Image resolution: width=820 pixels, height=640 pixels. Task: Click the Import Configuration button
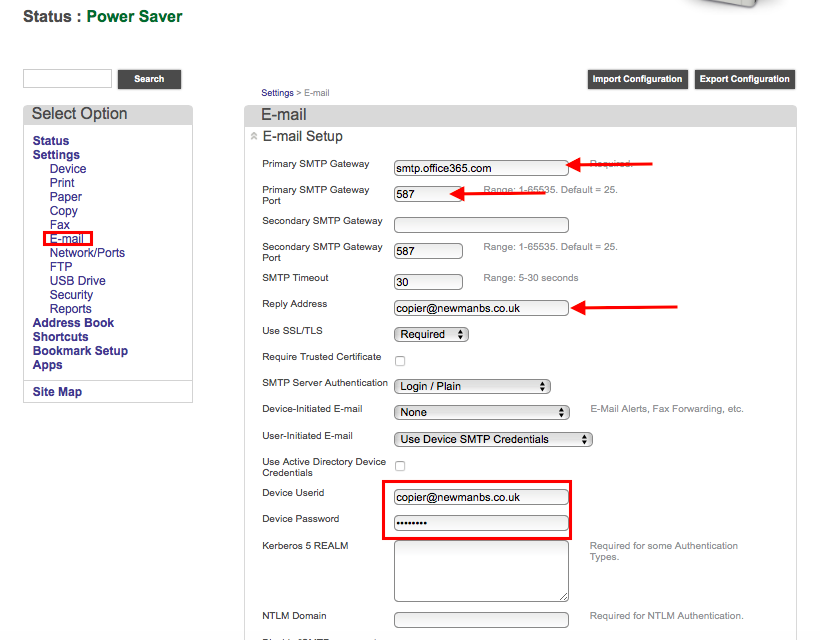point(637,79)
